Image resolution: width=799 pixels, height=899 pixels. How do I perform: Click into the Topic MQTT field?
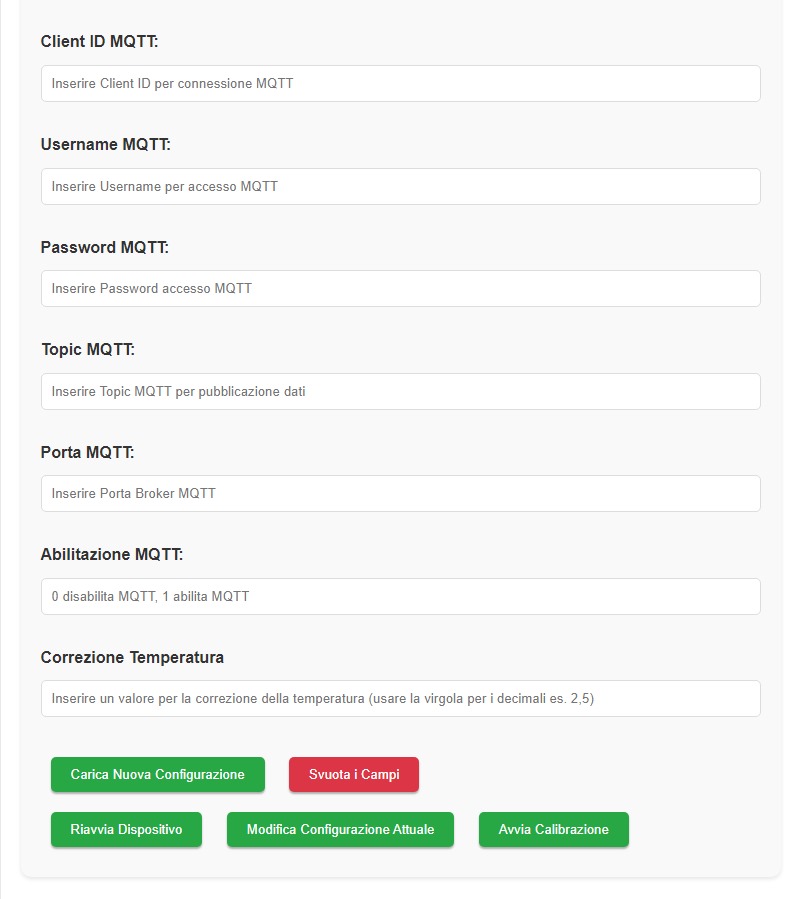pos(401,392)
